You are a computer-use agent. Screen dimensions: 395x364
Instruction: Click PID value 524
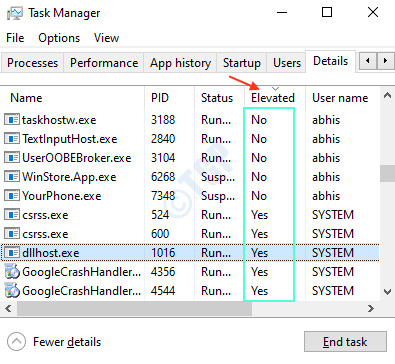click(x=160, y=215)
